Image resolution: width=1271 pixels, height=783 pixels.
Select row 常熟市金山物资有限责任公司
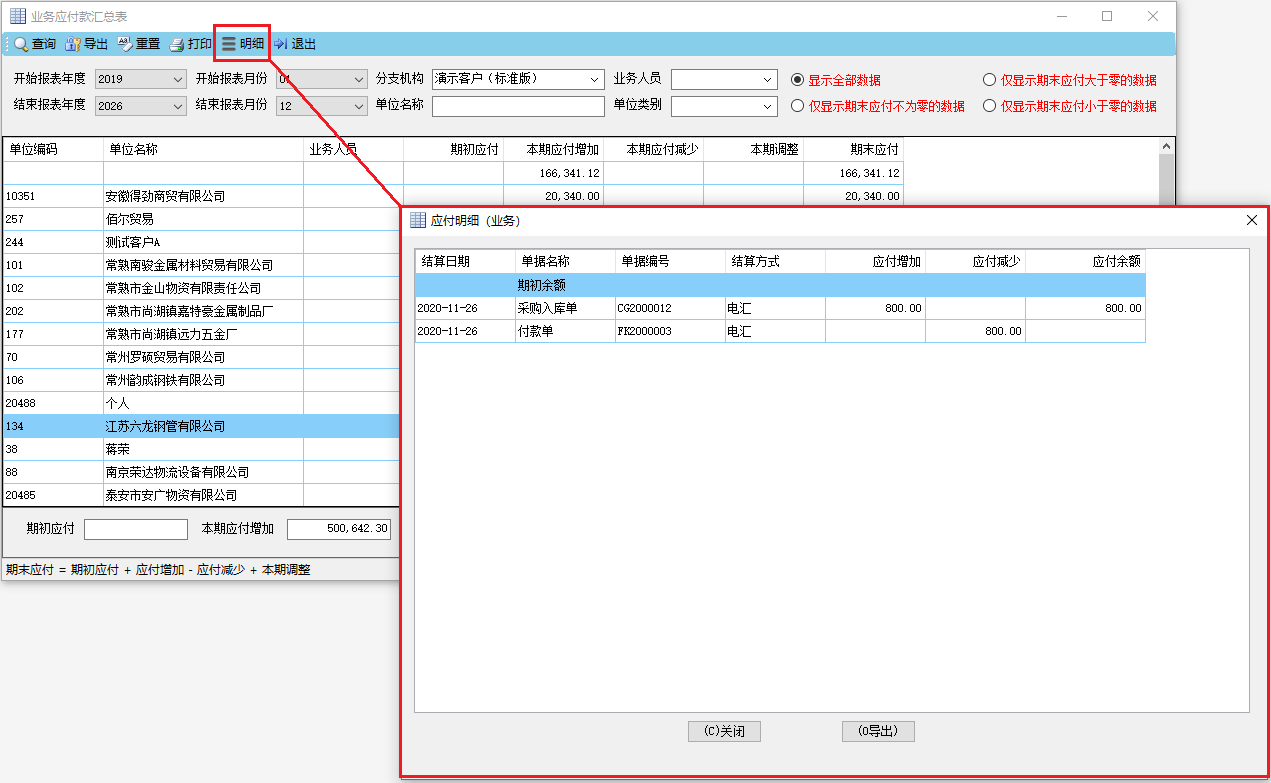coord(201,288)
